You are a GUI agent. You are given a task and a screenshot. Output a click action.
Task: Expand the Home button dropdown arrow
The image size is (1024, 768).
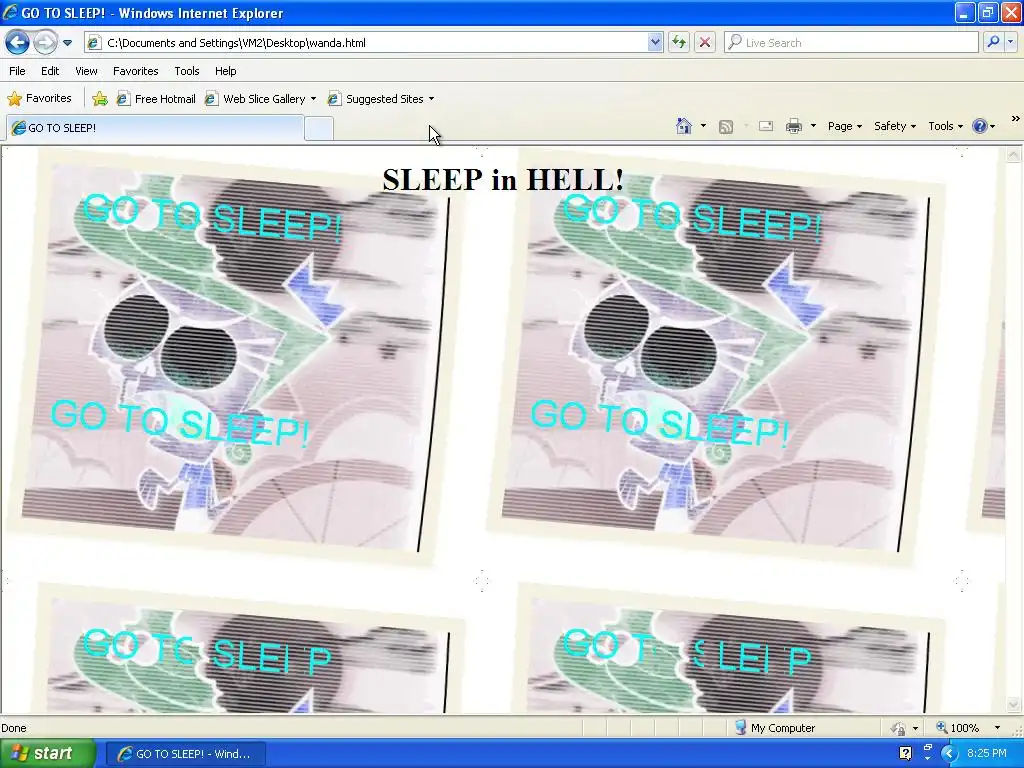[703, 126]
